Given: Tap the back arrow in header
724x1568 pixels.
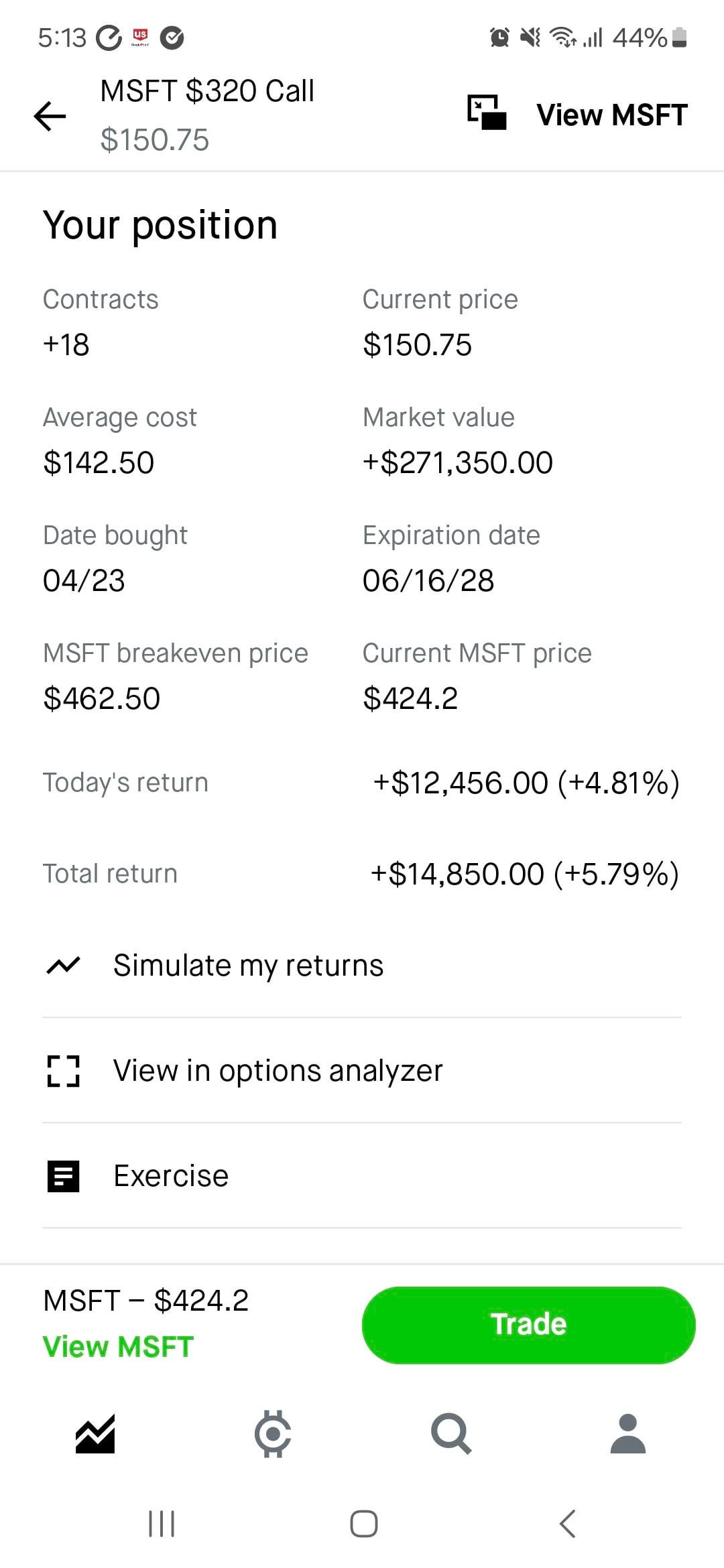Looking at the screenshot, I should [x=50, y=116].
